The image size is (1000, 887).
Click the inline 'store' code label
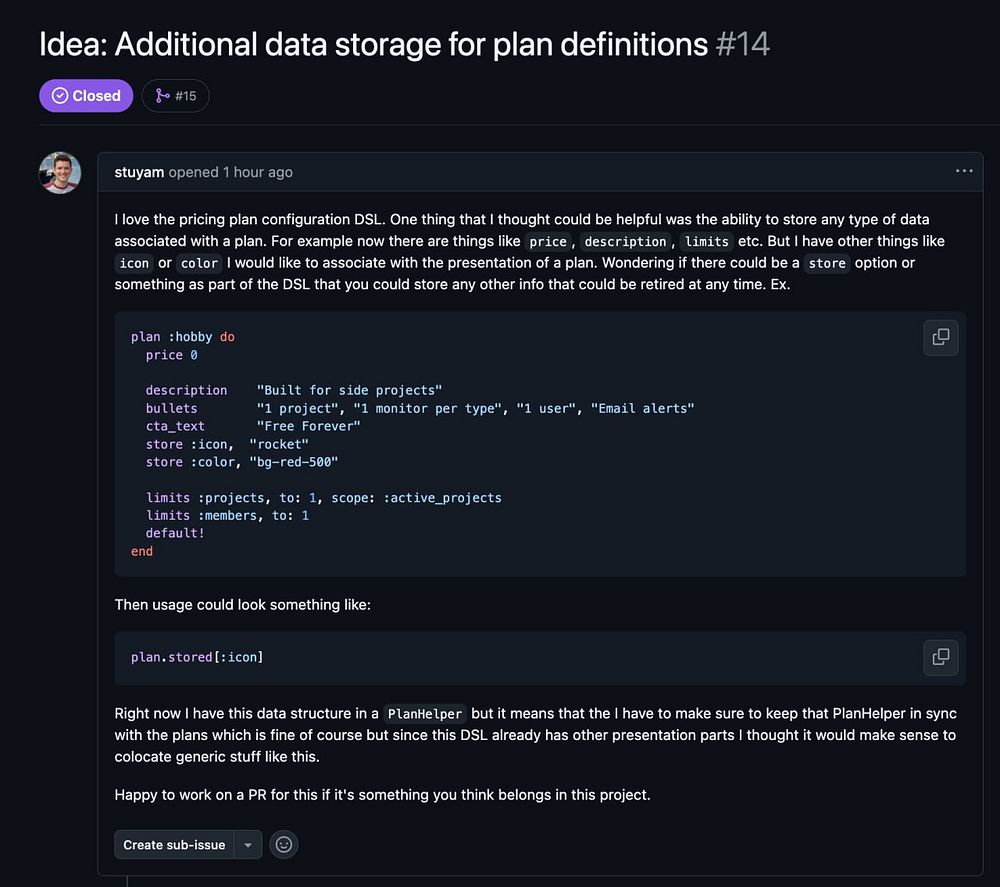click(x=827, y=263)
